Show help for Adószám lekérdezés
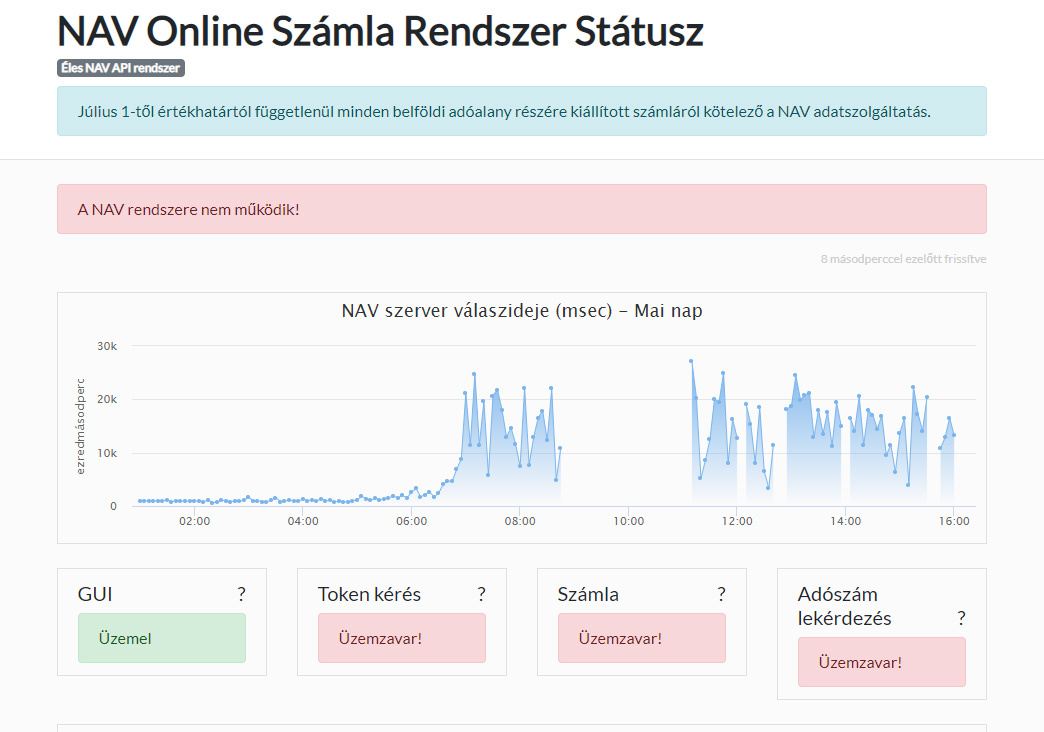 click(961, 618)
